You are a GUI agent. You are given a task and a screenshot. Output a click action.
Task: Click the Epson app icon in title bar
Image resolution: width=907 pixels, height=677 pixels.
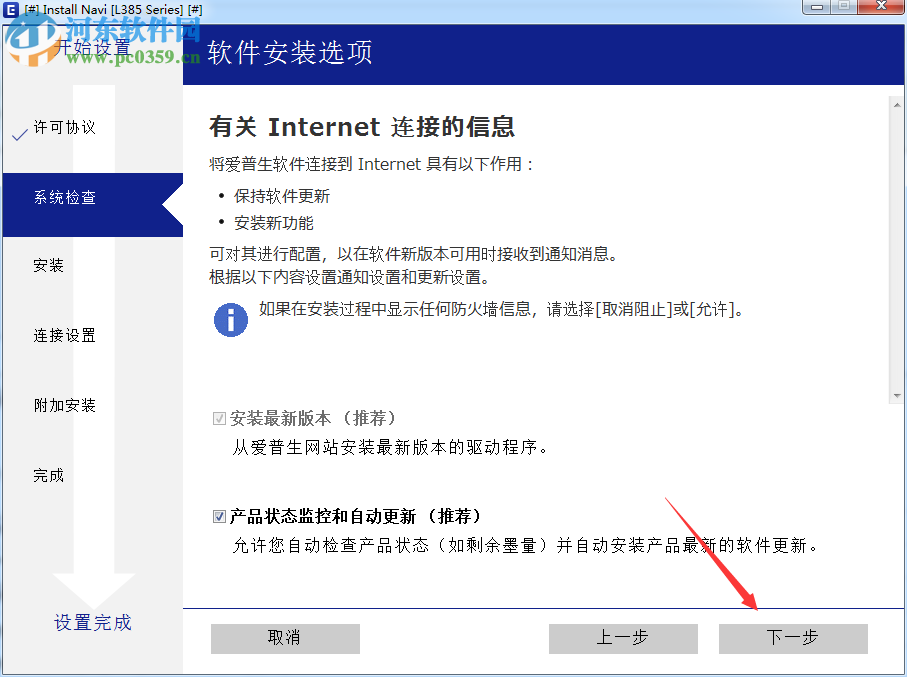[x=11, y=9]
